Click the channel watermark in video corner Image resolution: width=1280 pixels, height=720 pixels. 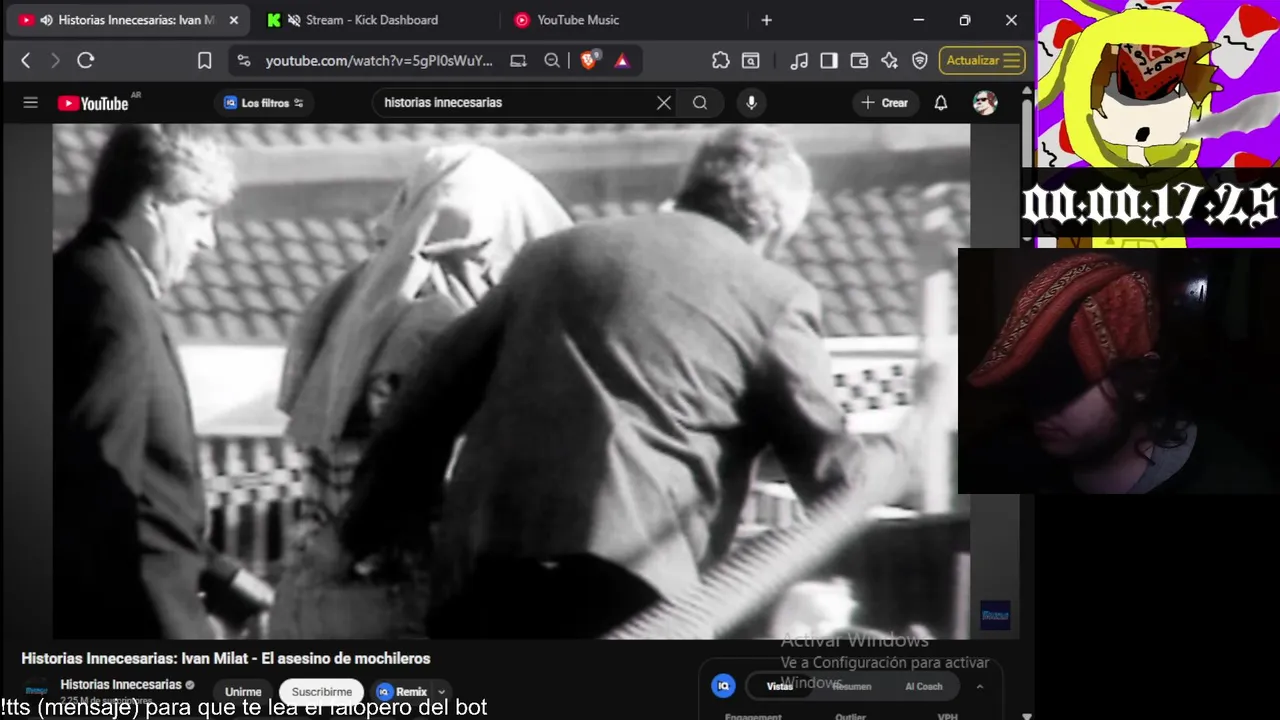tap(995, 615)
